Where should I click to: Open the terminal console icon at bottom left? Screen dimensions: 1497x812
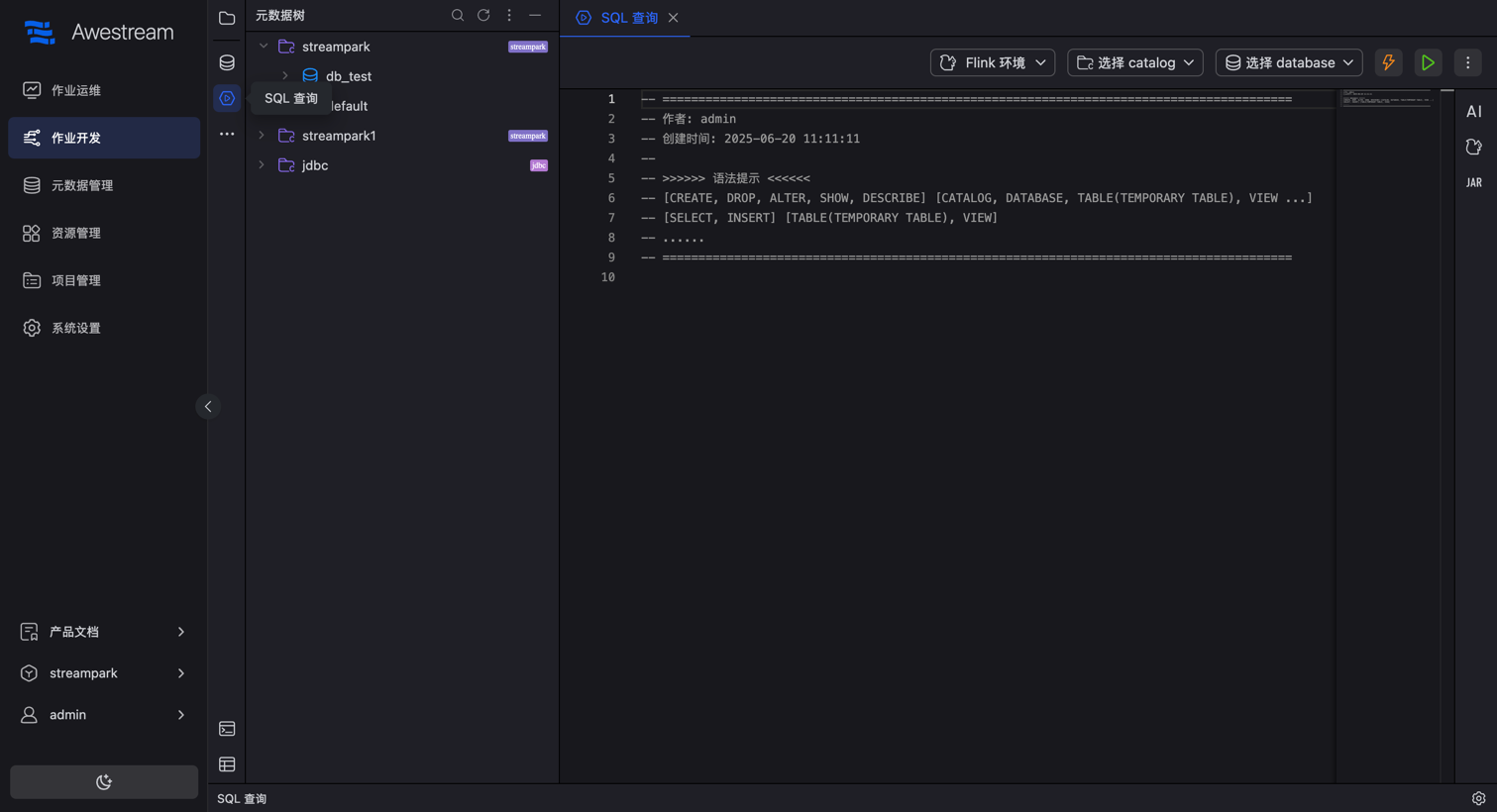click(227, 729)
